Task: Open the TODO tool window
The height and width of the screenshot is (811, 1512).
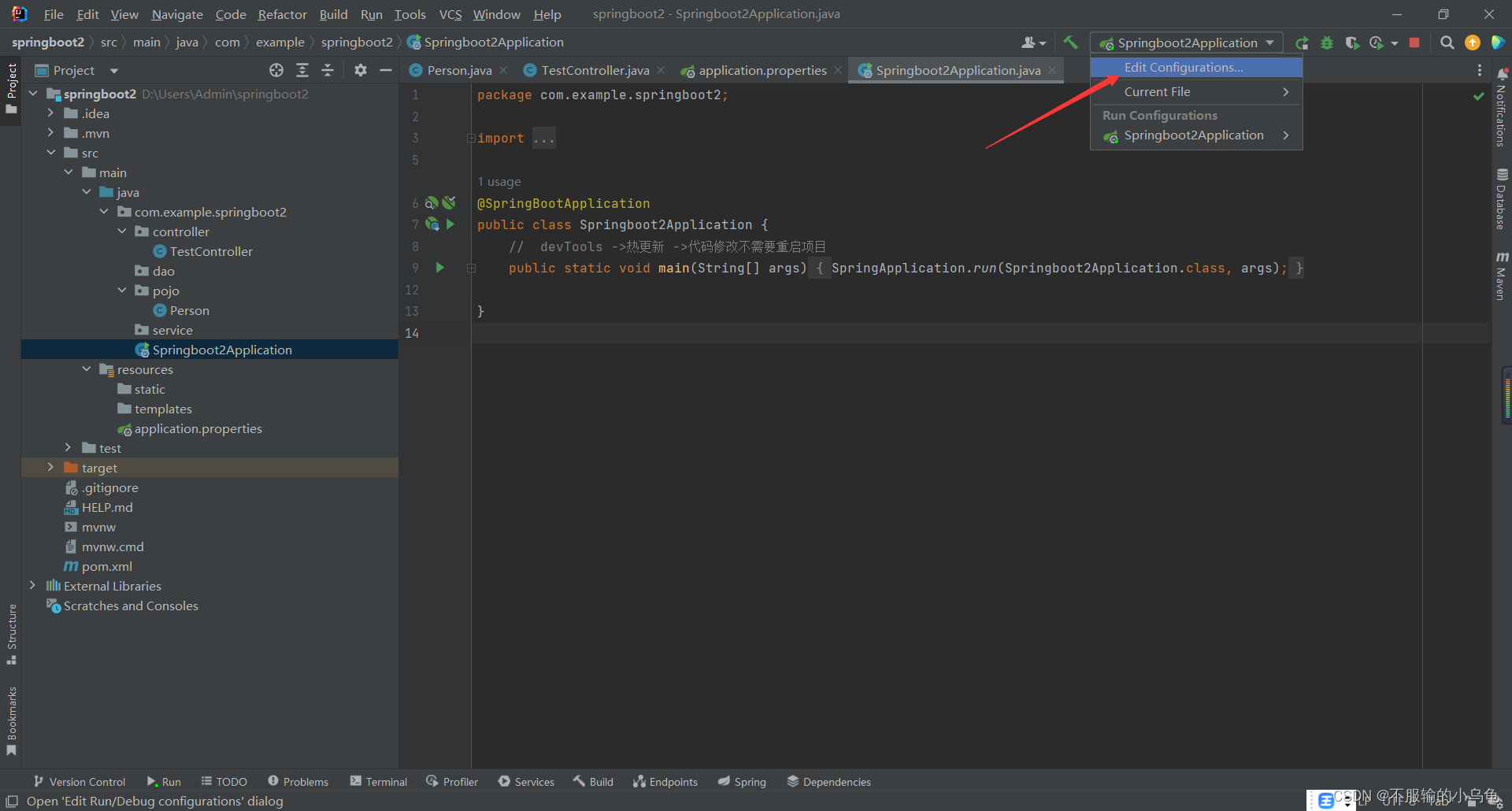Action: [224, 781]
